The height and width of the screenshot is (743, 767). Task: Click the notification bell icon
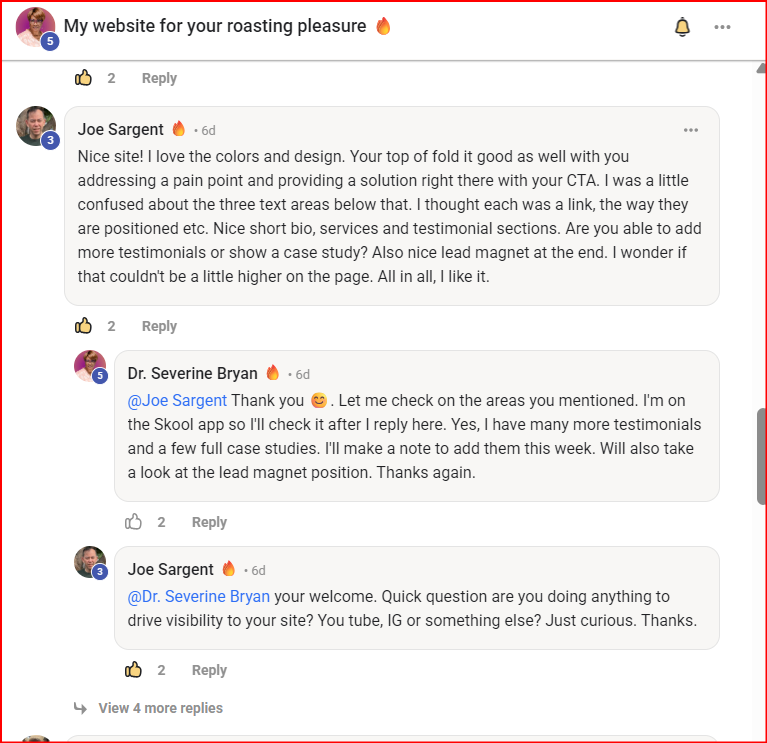[x=682, y=27]
